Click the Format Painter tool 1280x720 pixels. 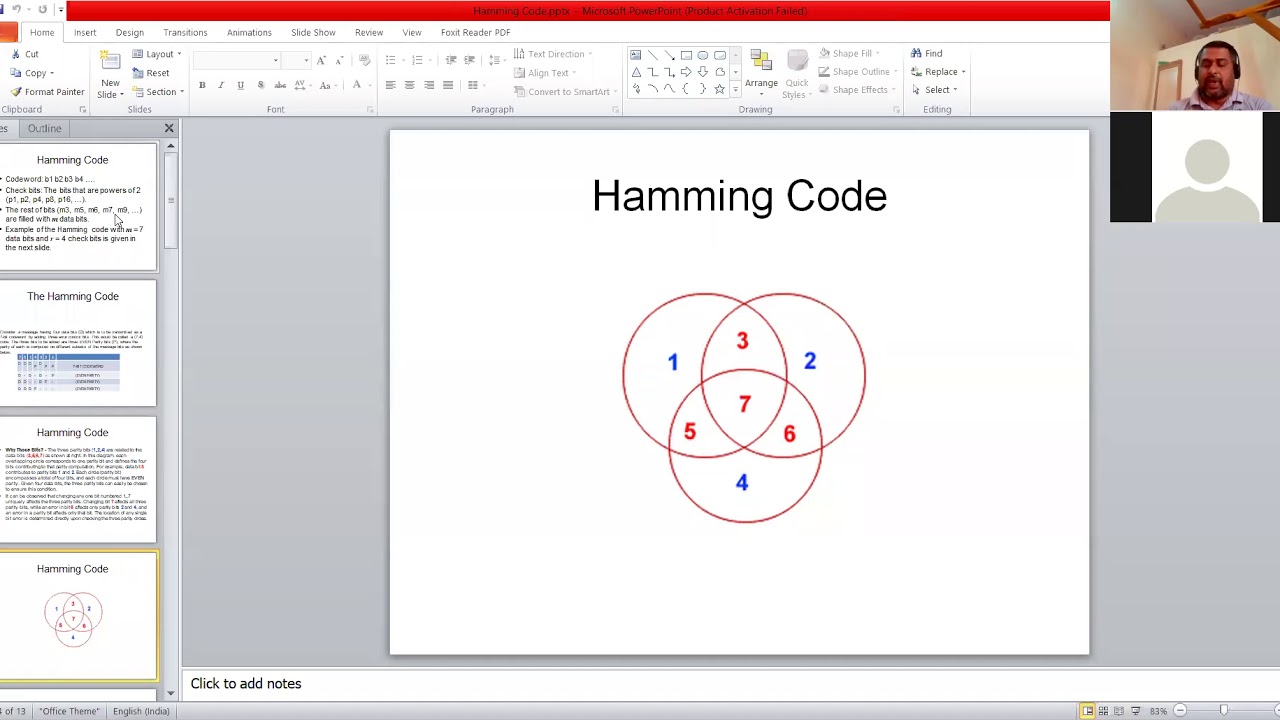47,92
